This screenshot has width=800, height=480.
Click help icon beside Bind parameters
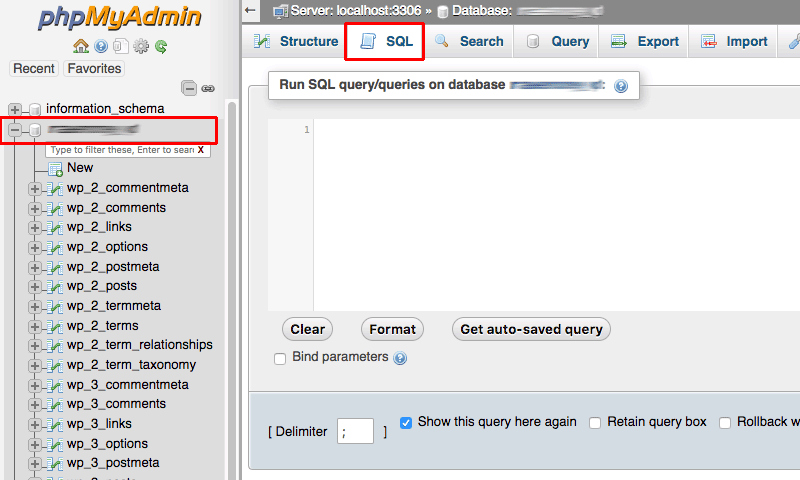(x=400, y=358)
